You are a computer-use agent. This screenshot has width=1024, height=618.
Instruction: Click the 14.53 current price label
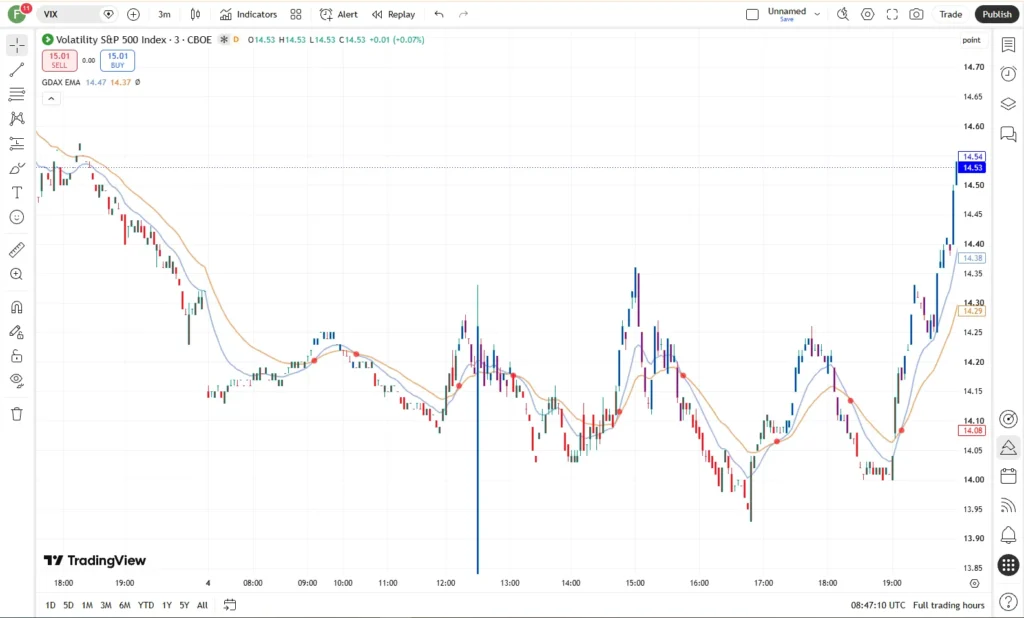972,168
